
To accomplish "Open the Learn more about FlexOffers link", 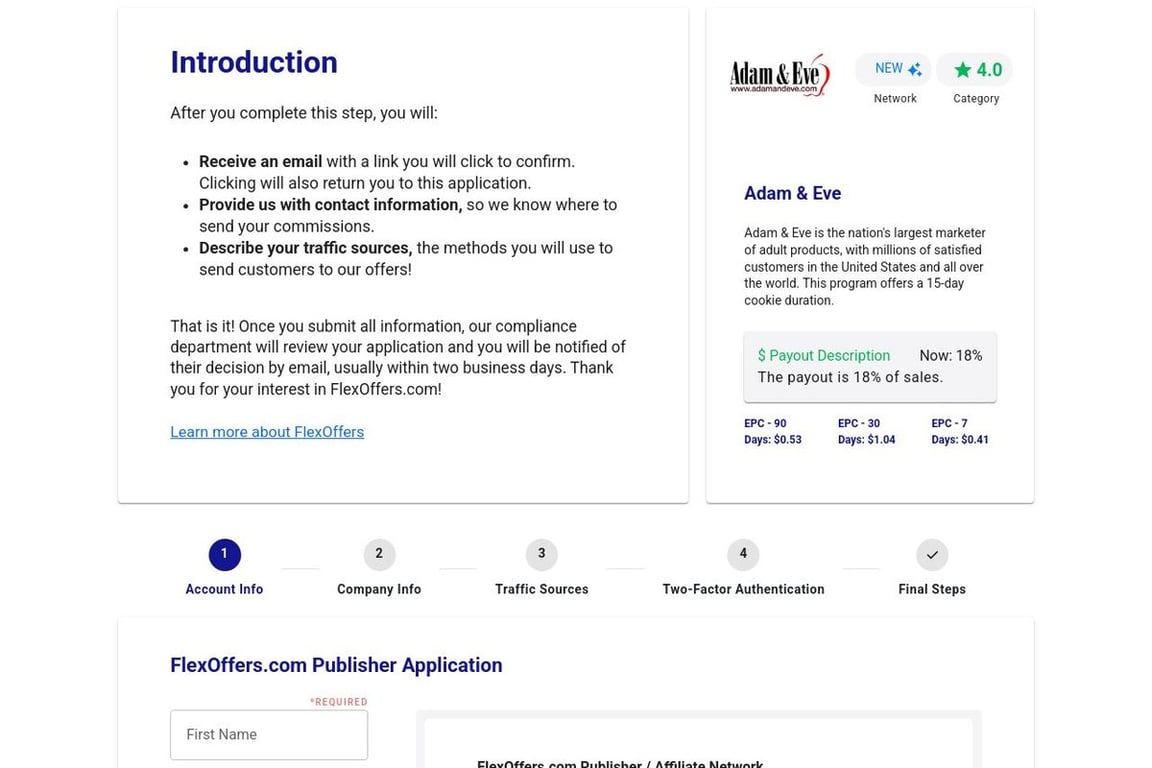I will click(x=267, y=432).
